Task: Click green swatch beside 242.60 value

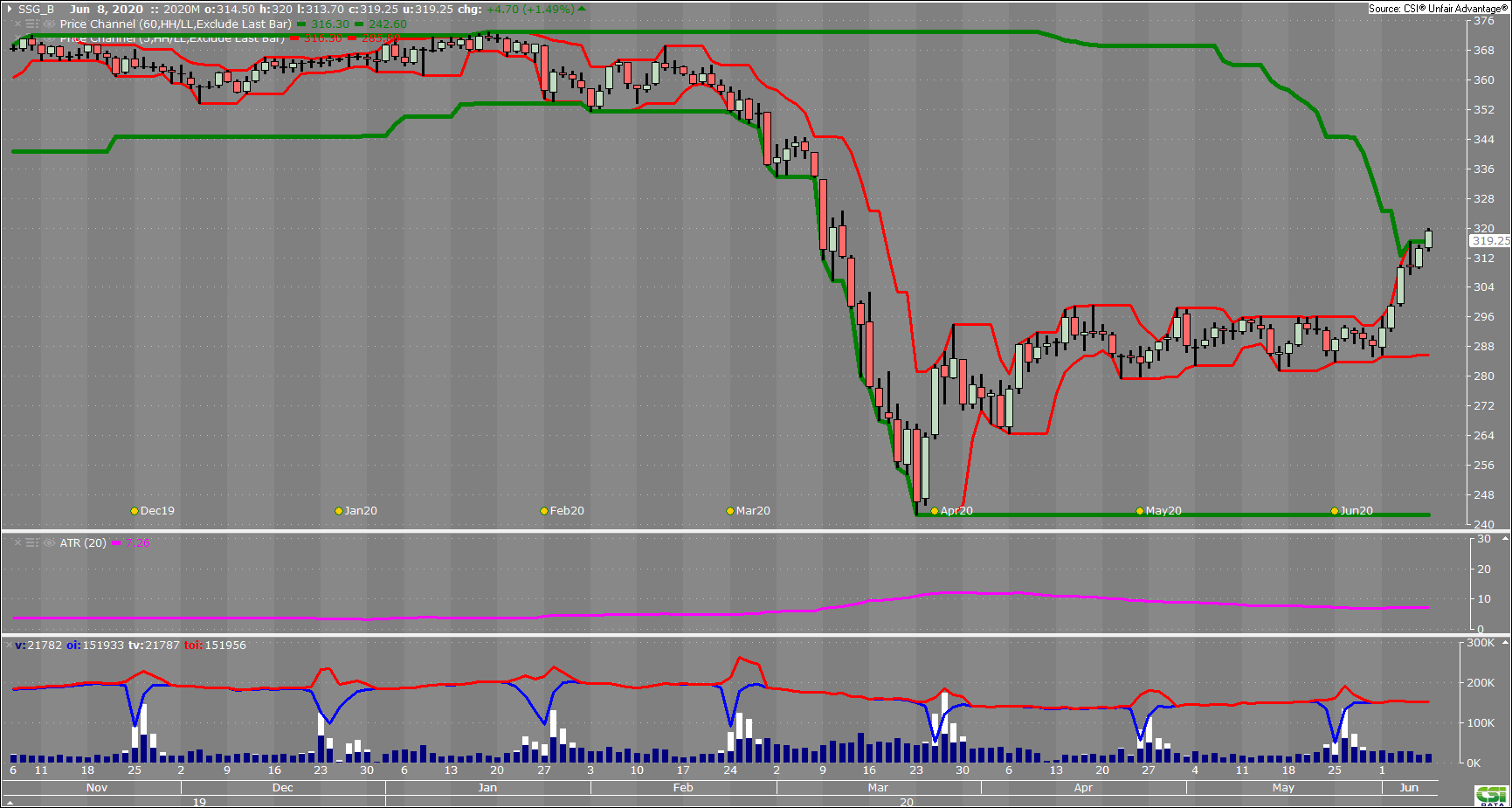Action: click(359, 24)
